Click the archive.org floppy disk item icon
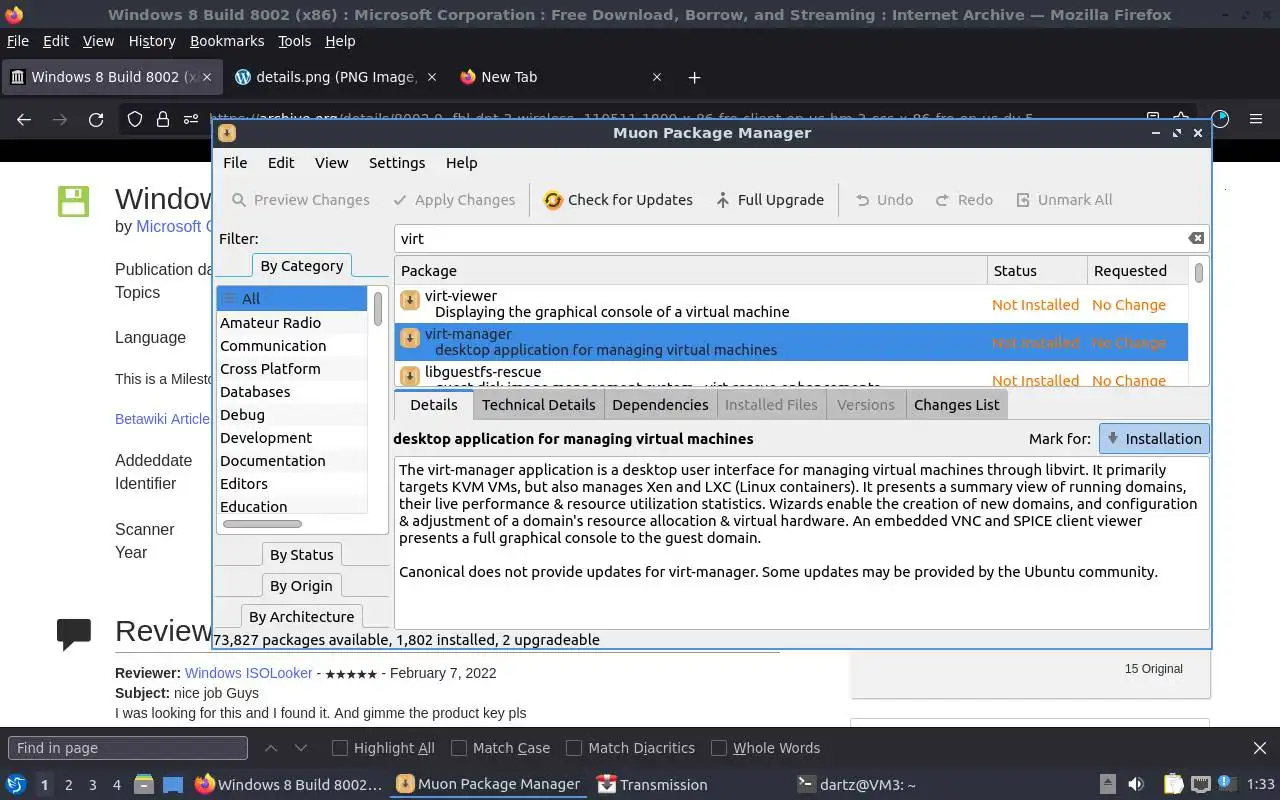This screenshot has width=1280, height=800. [73, 201]
